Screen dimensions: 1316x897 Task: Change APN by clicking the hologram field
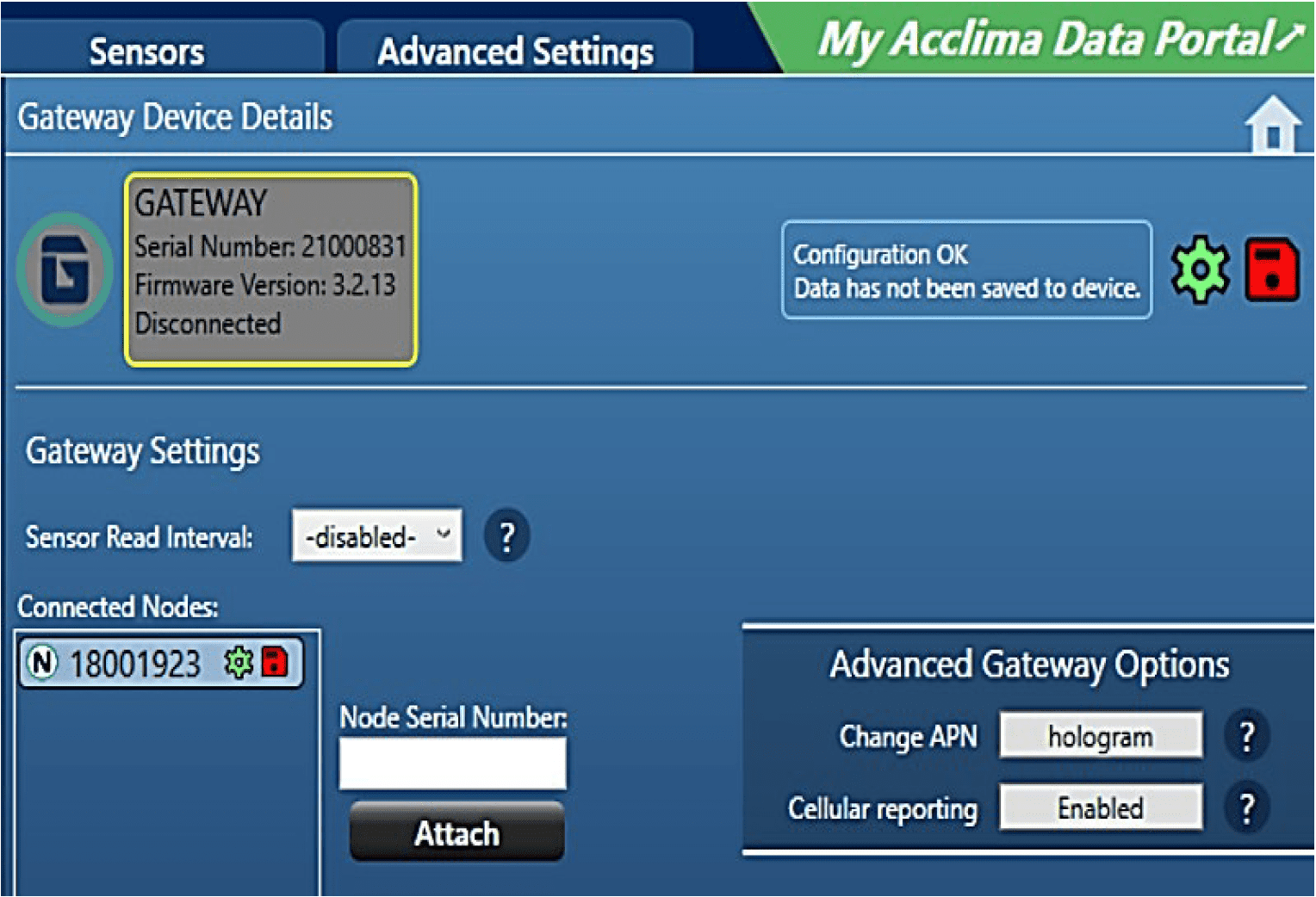(x=1100, y=735)
